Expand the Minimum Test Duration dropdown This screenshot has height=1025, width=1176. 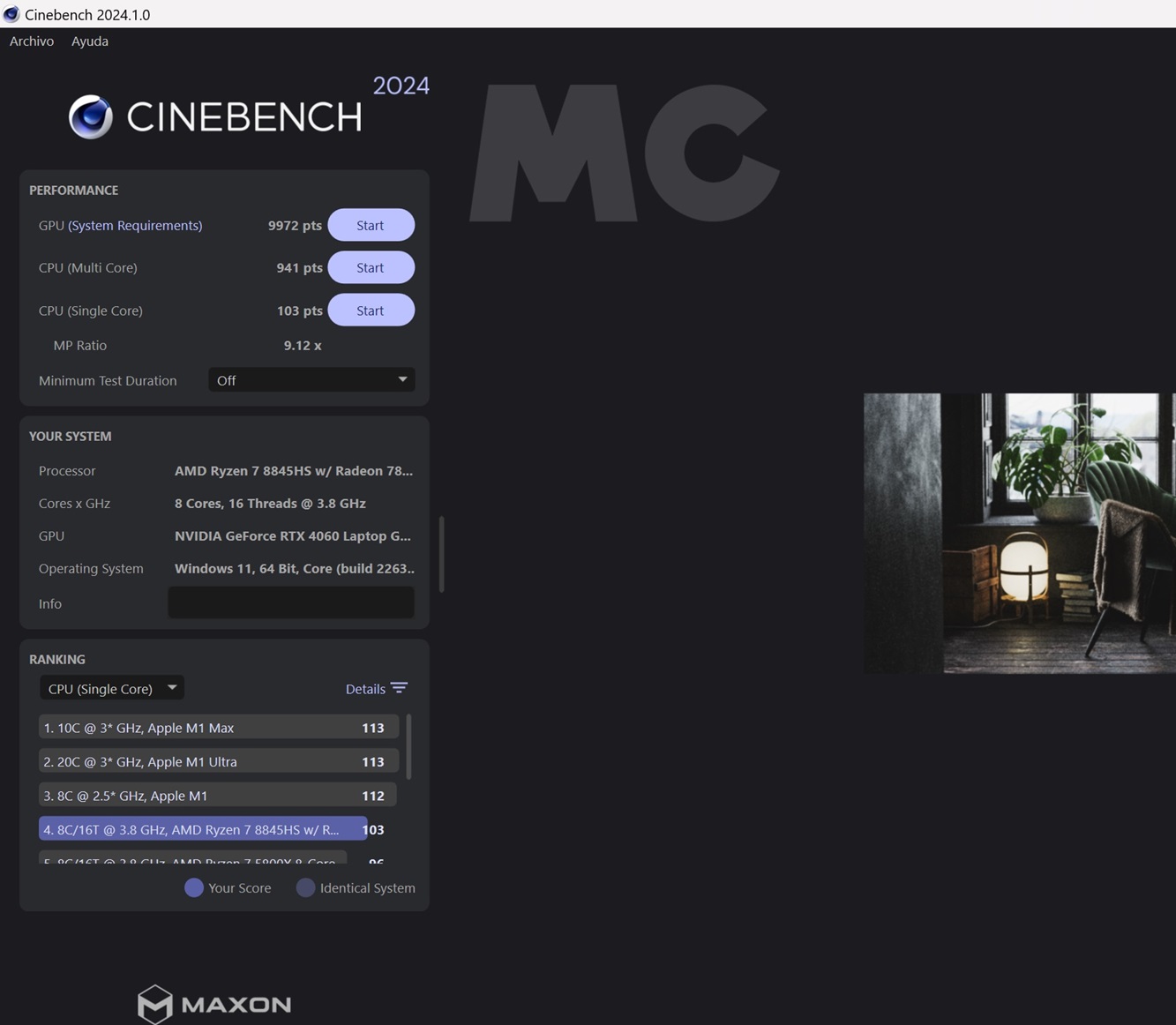tap(311, 380)
